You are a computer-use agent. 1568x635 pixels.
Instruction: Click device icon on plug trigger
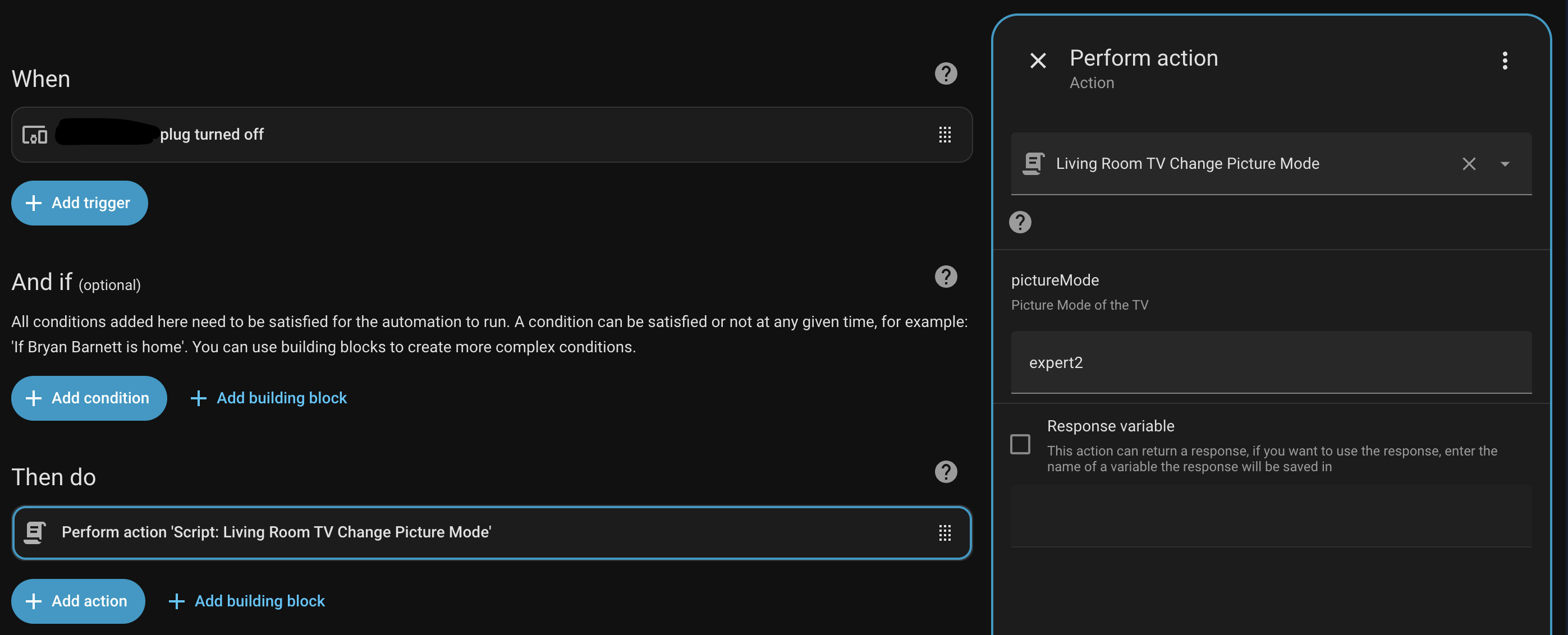tap(35, 135)
